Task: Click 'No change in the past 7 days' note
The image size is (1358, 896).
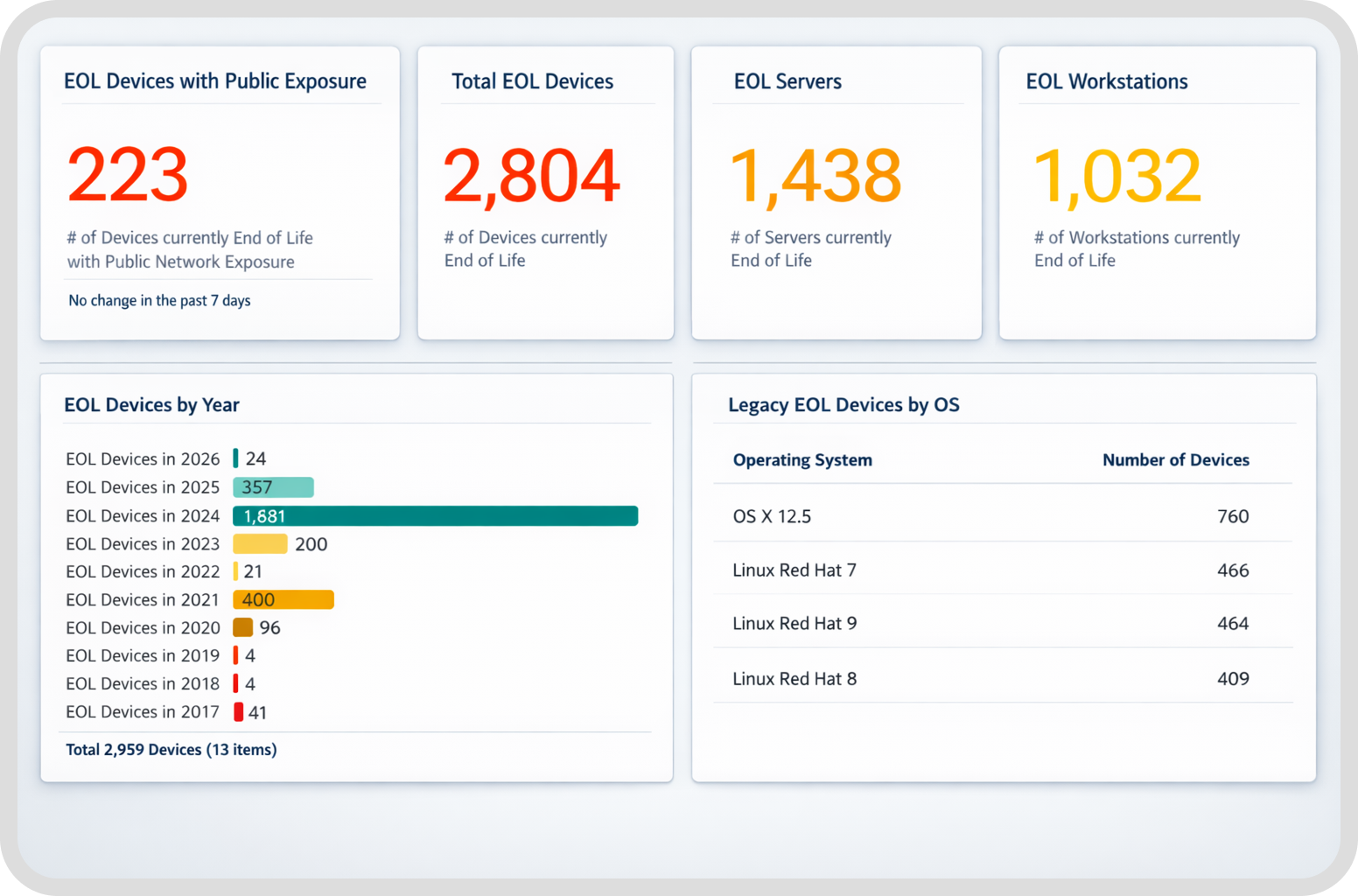Action: point(159,301)
